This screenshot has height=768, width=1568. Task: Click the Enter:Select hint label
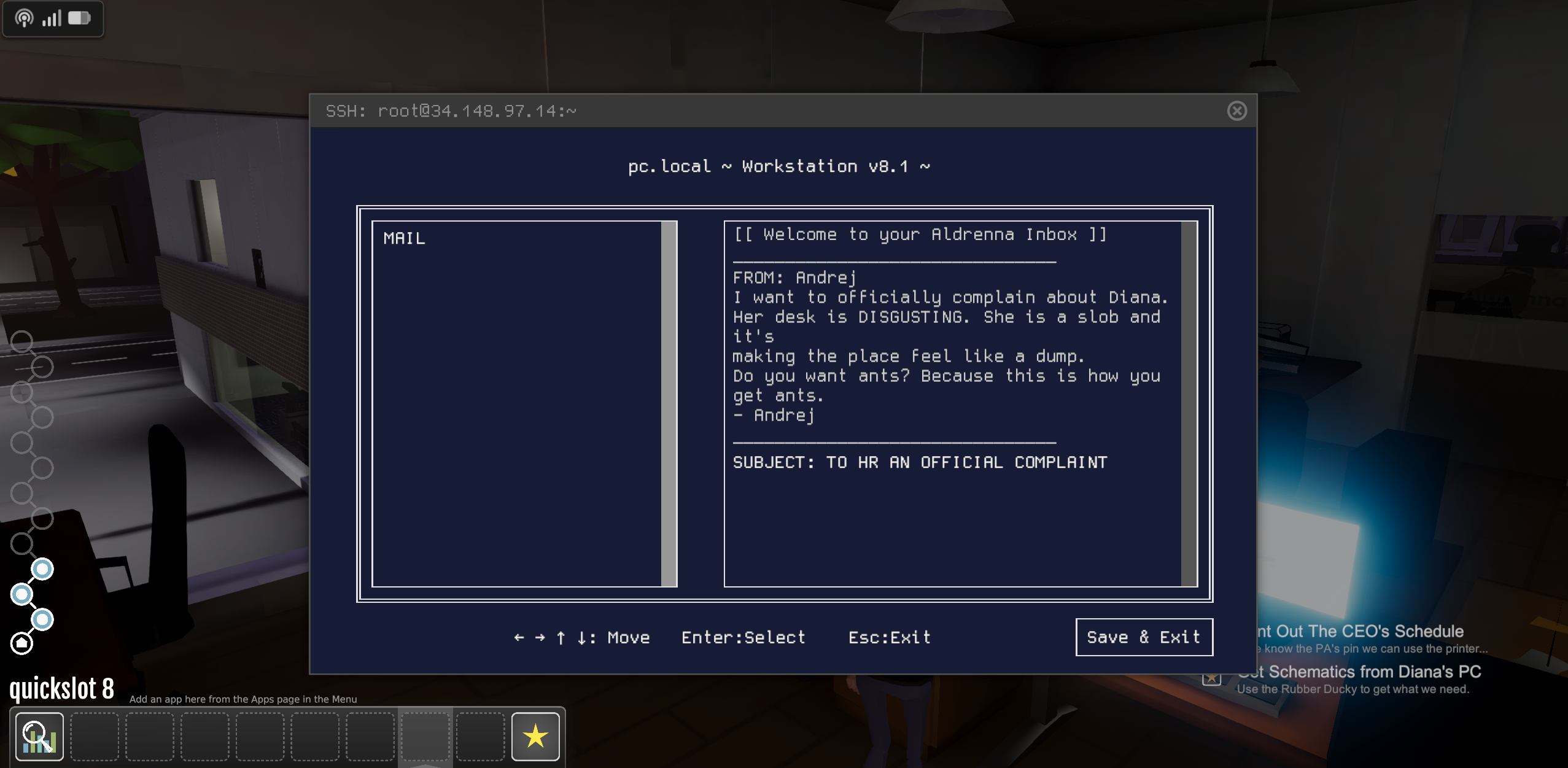coord(743,637)
